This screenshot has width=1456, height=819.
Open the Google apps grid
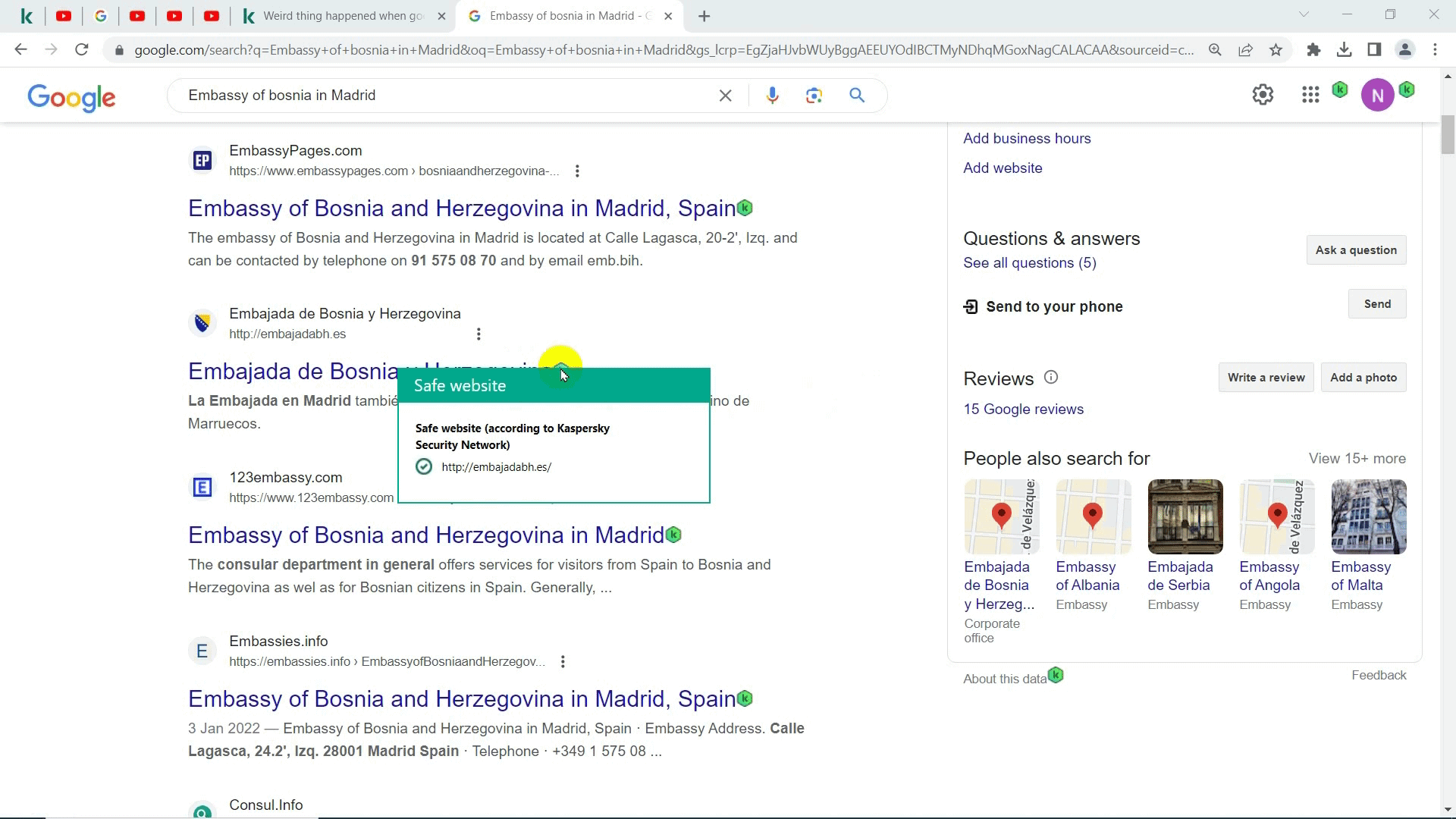1310,95
